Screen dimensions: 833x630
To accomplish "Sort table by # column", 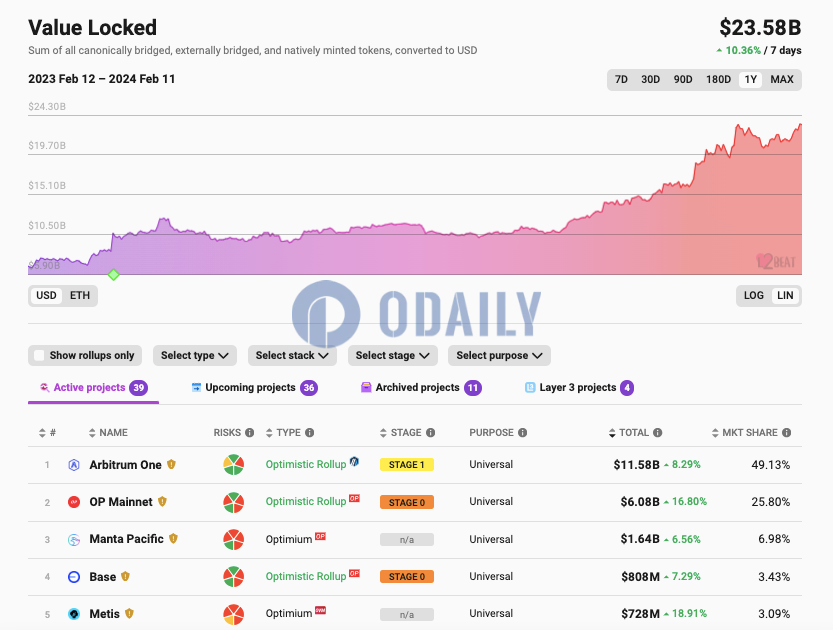I will [x=47, y=432].
